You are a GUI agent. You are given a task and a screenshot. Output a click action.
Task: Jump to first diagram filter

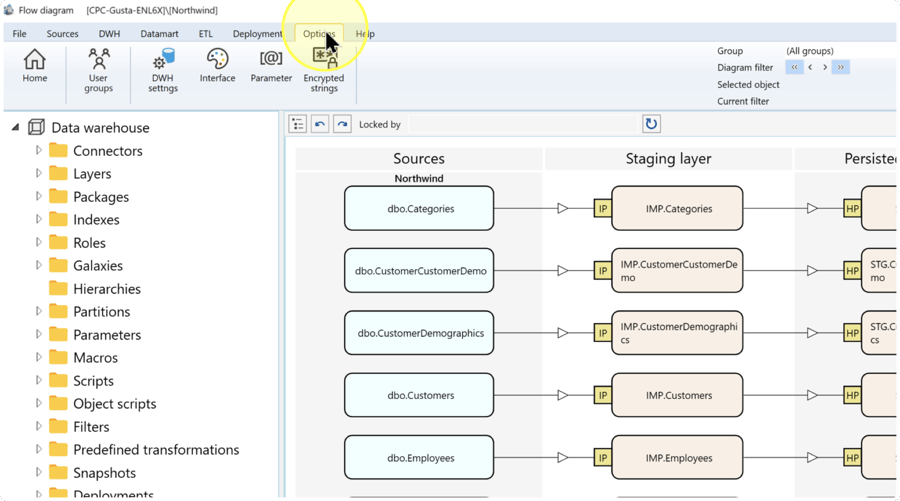click(x=794, y=67)
